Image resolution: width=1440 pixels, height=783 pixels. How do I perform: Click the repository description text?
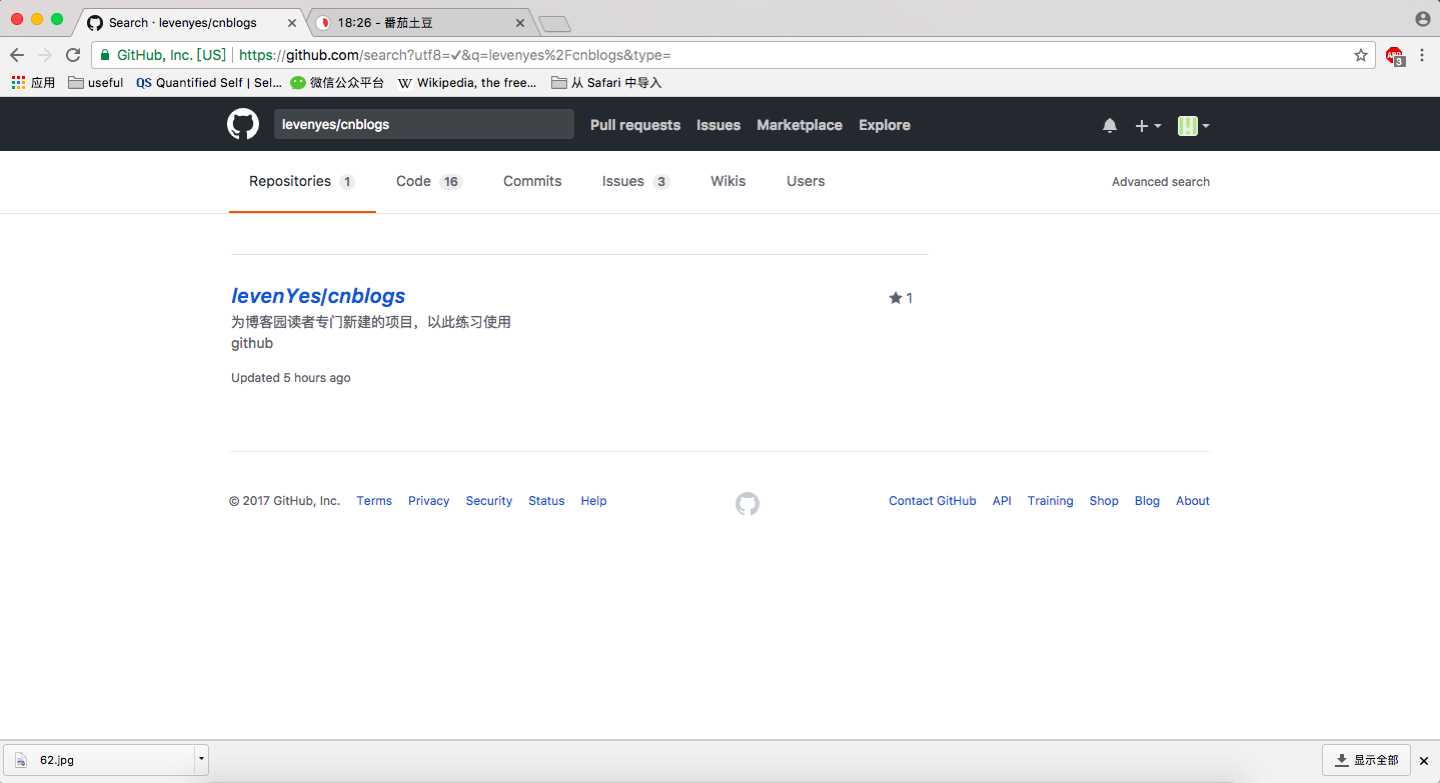[371, 332]
